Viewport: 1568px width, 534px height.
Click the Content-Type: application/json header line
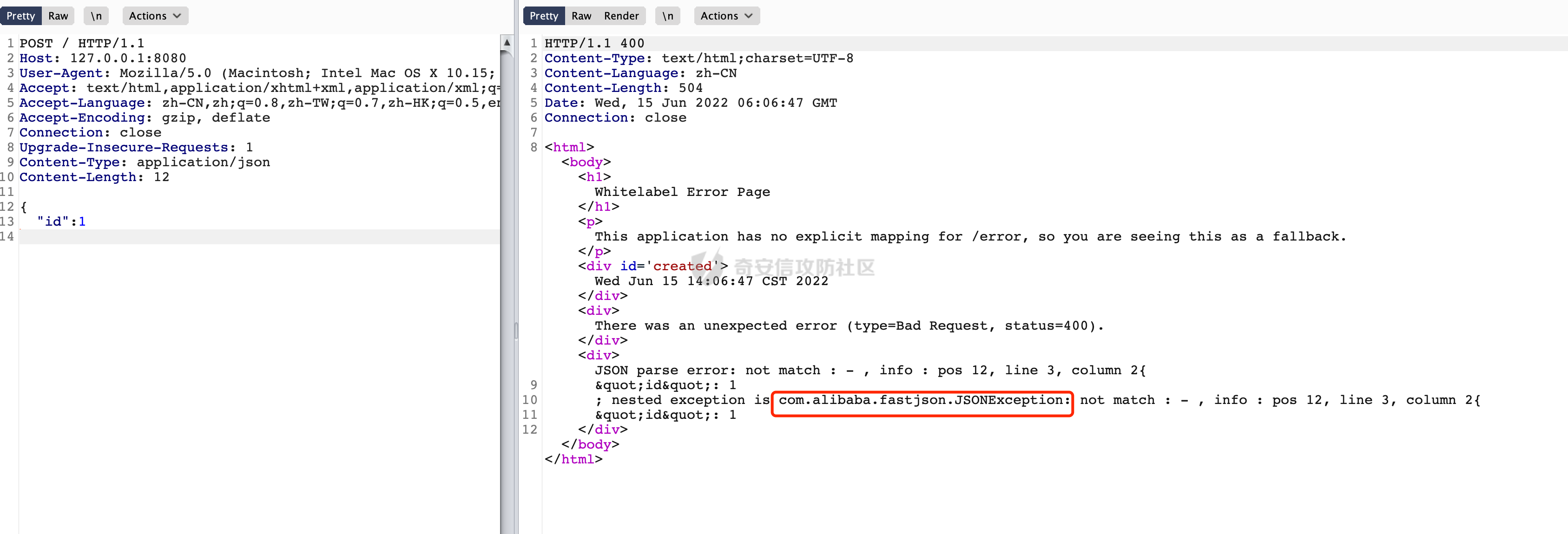(x=144, y=163)
